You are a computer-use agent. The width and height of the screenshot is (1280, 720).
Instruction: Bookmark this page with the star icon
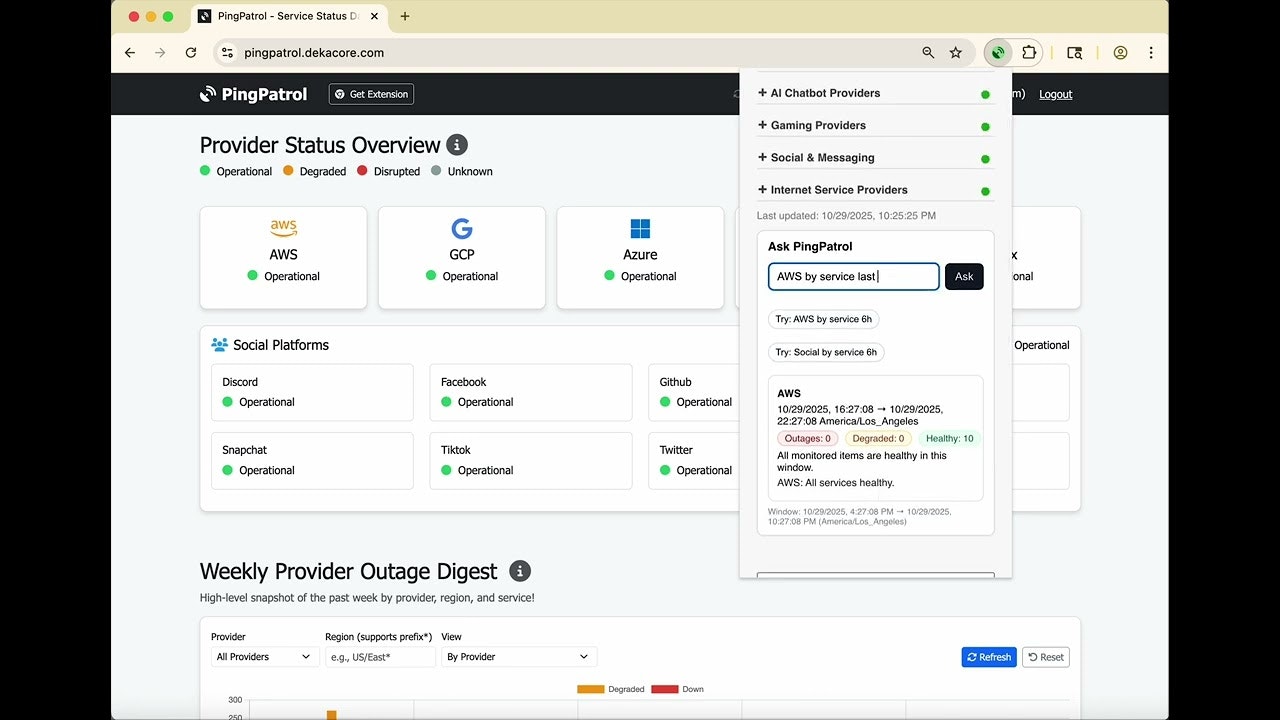pyautogui.click(x=956, y=53)
